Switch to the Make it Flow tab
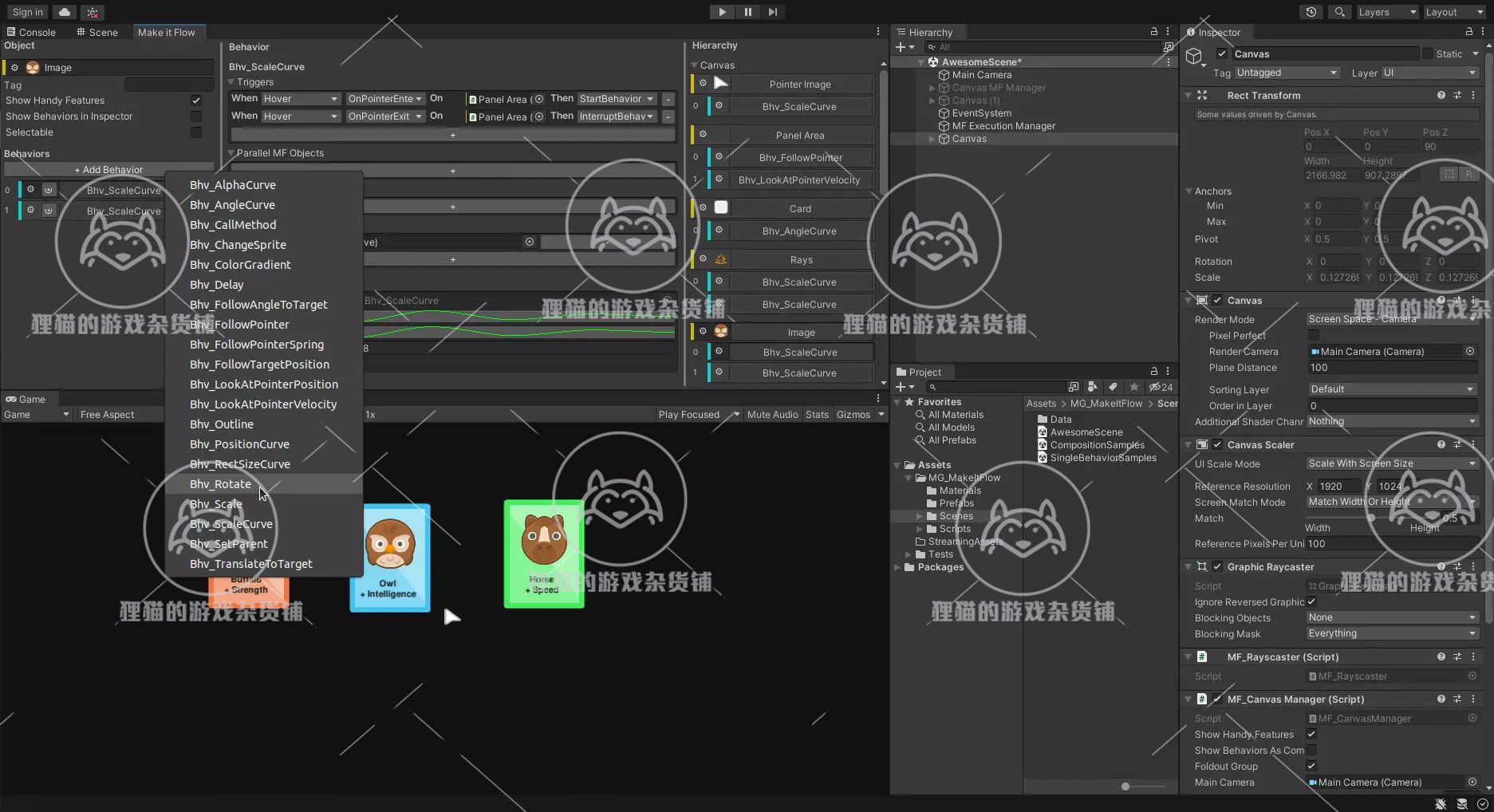The height and width of the screenshot is (812, 1494). tap(167, 32)
